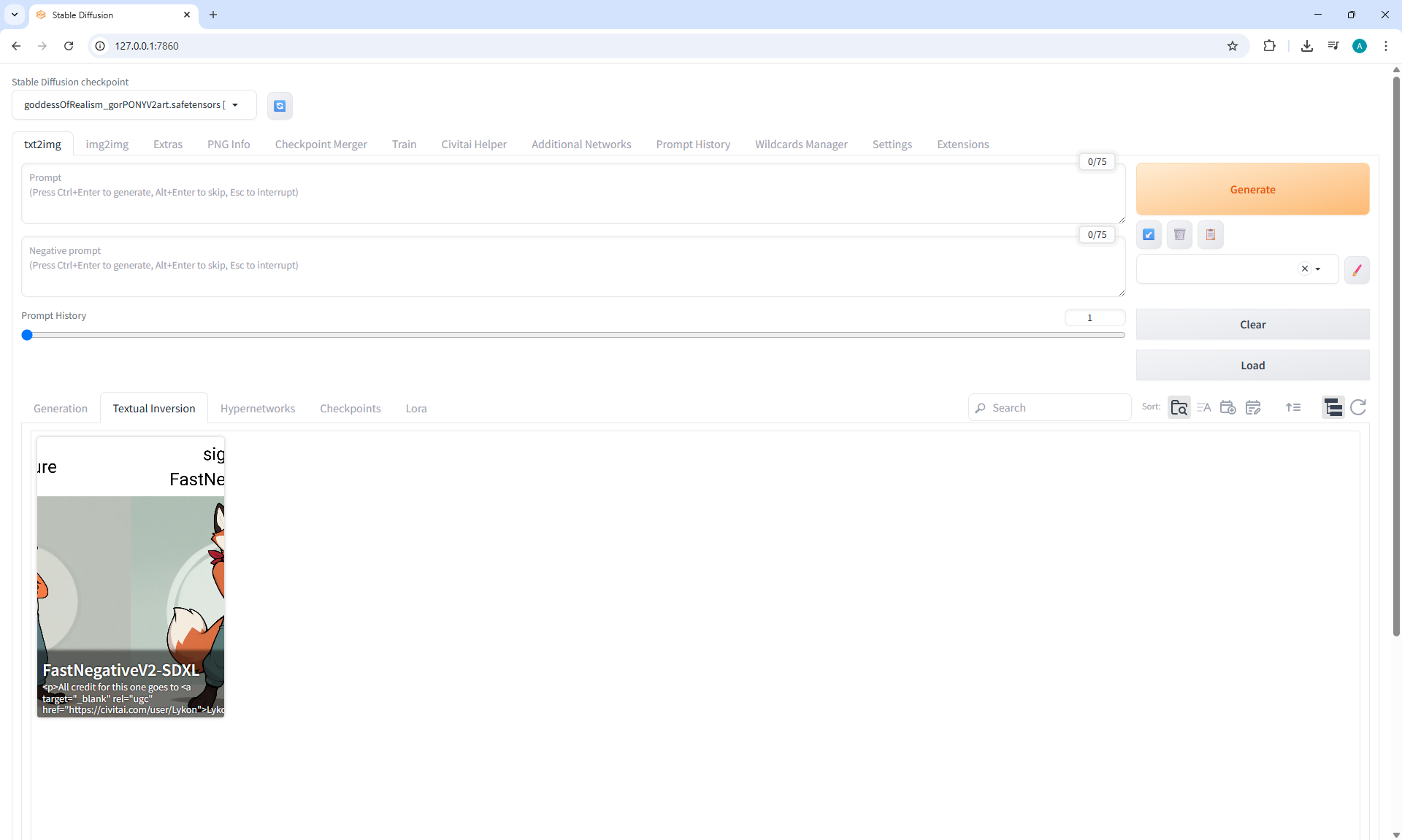Clear the styles selection with X
This screenshot has height=840, width=1402.
1305,269
